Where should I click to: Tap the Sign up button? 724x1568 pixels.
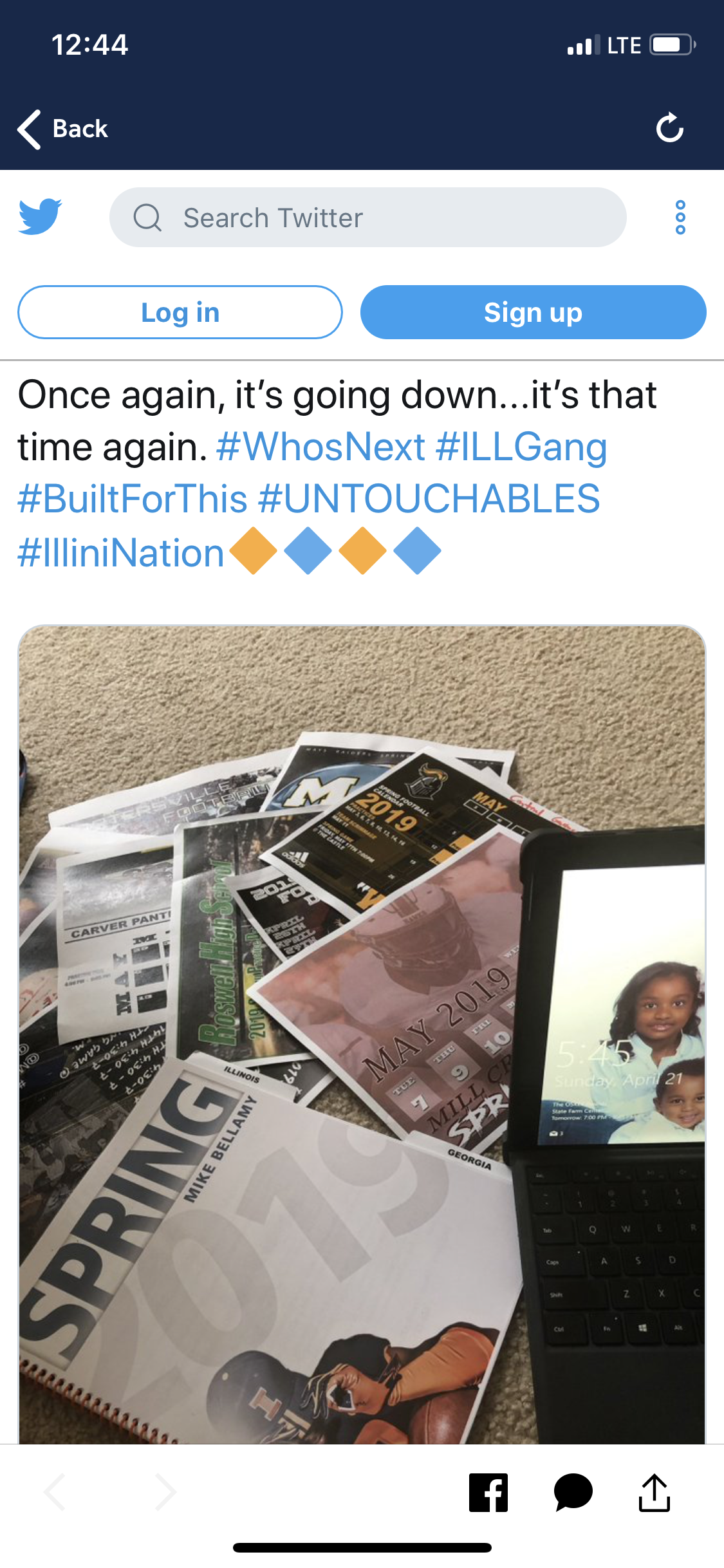click(x=533, y=312)
